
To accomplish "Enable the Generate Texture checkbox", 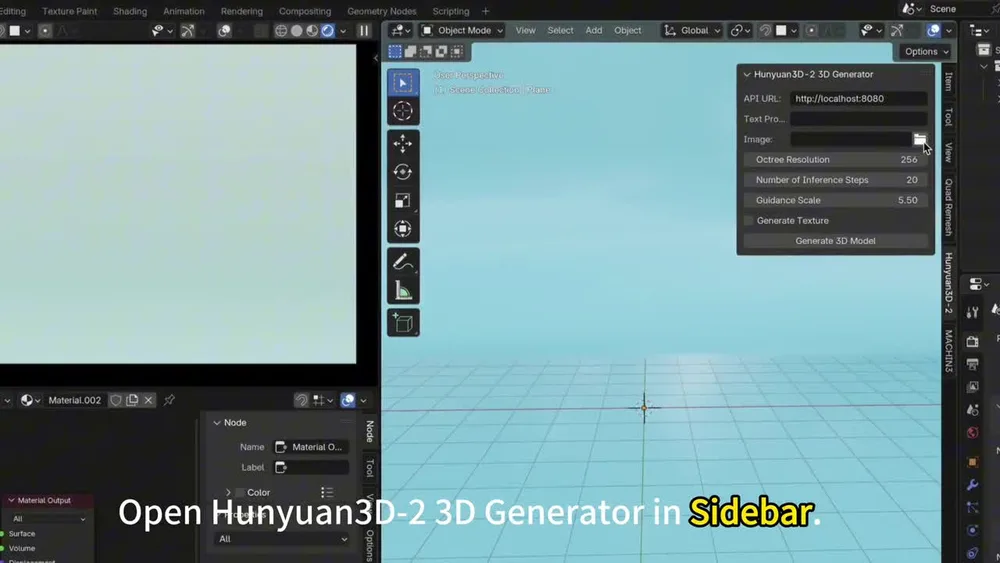I will tap(749, 221).
